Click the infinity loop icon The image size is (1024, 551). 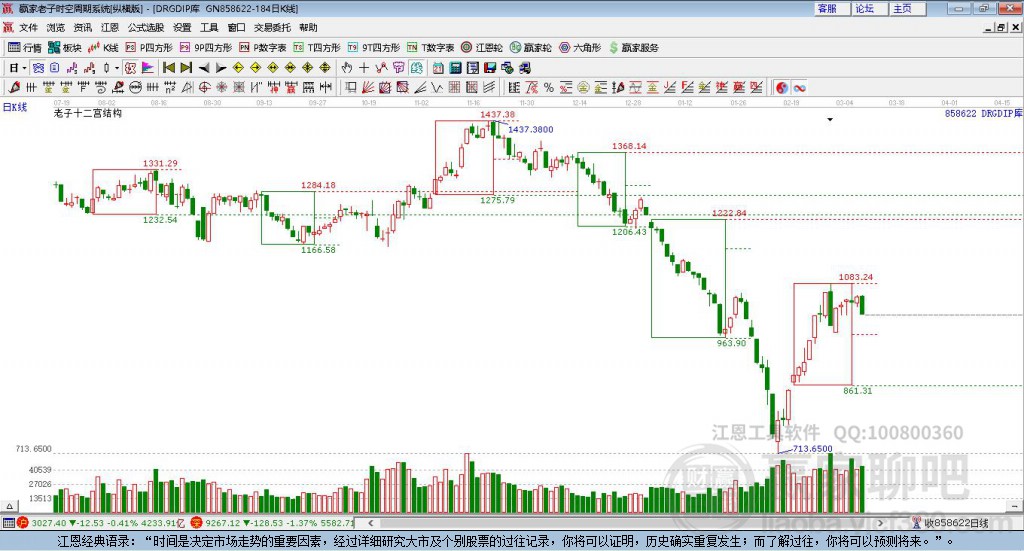799,87
